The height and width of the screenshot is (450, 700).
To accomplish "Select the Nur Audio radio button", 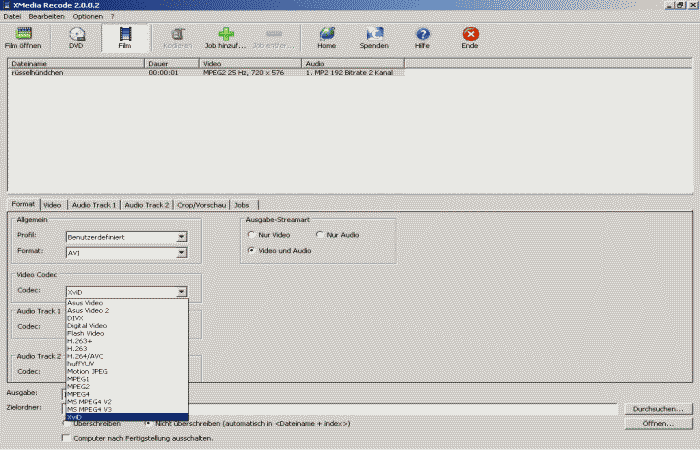I will pos(321,235).
